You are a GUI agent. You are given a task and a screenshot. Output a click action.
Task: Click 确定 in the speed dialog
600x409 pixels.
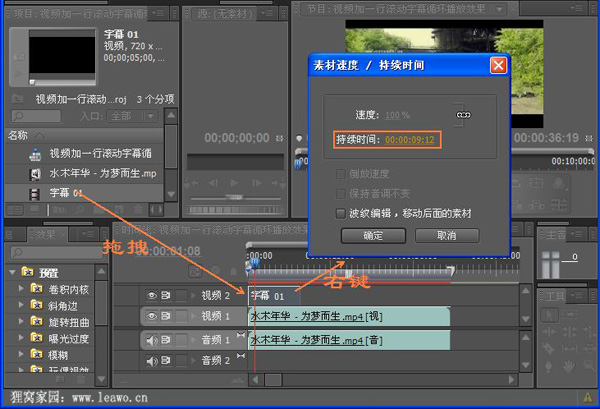[x=373, y=235]
